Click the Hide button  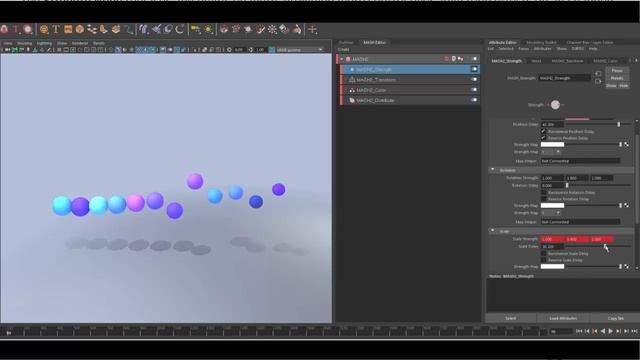tap(624, 86)
